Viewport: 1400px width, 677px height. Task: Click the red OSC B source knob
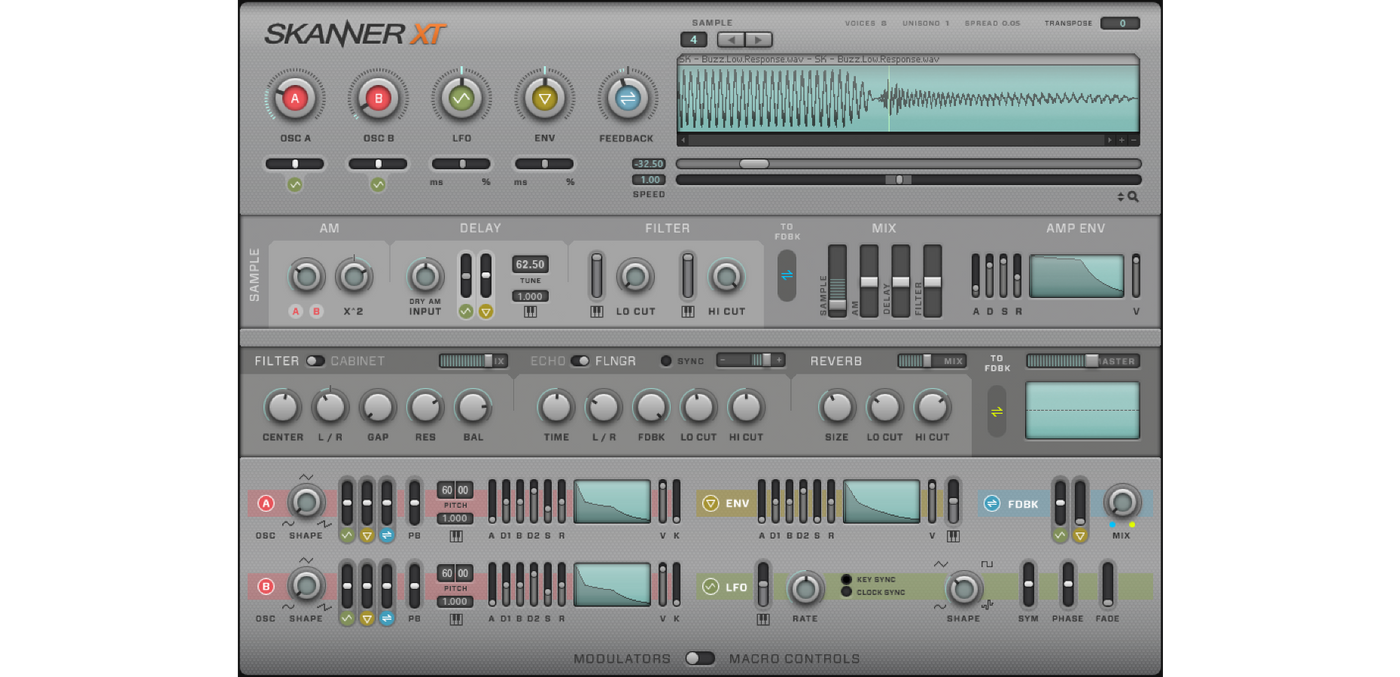pyautogui.click(x=378, y=98)
